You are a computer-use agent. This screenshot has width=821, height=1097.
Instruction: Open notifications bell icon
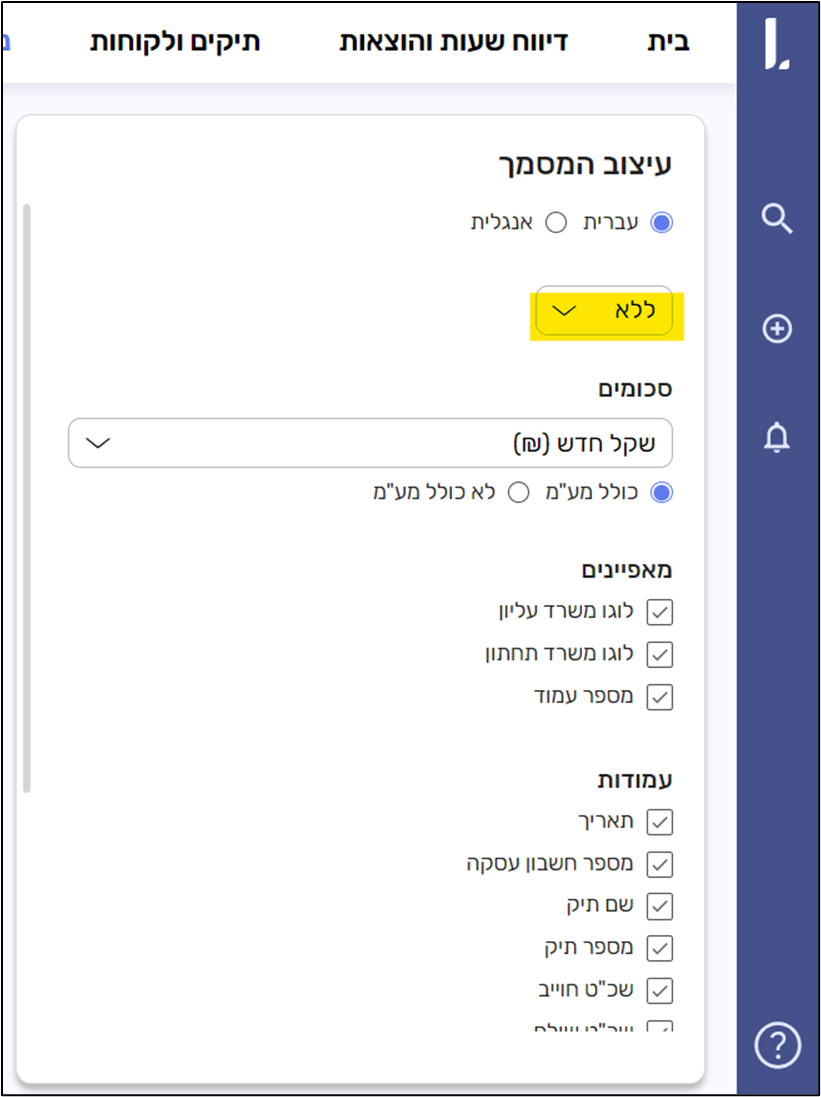point(777,437)
